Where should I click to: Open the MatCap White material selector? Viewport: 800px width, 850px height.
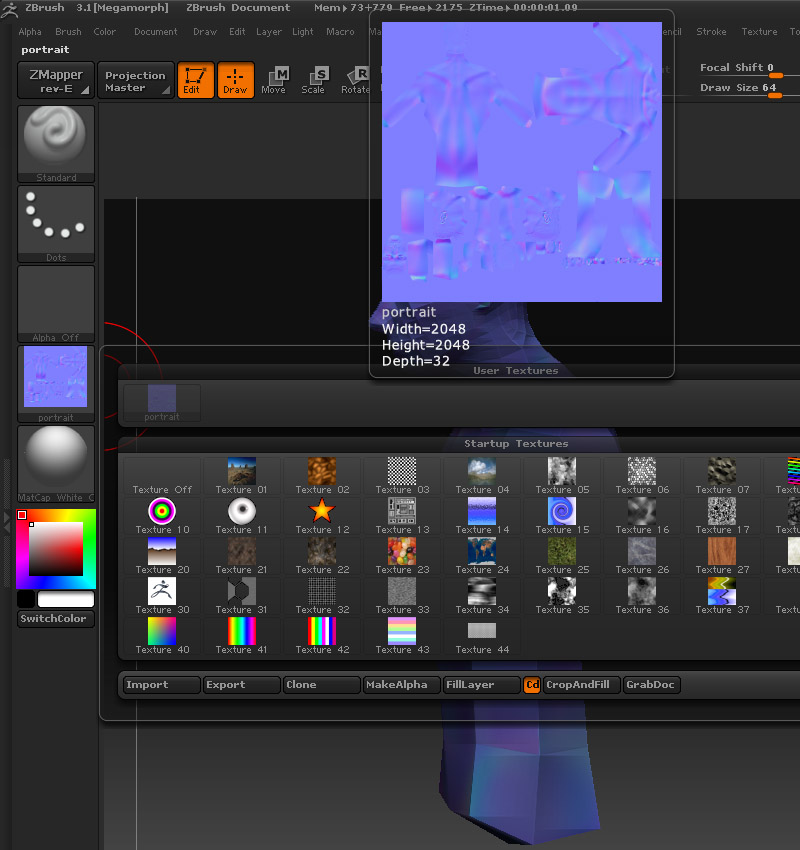click(56, 464)
